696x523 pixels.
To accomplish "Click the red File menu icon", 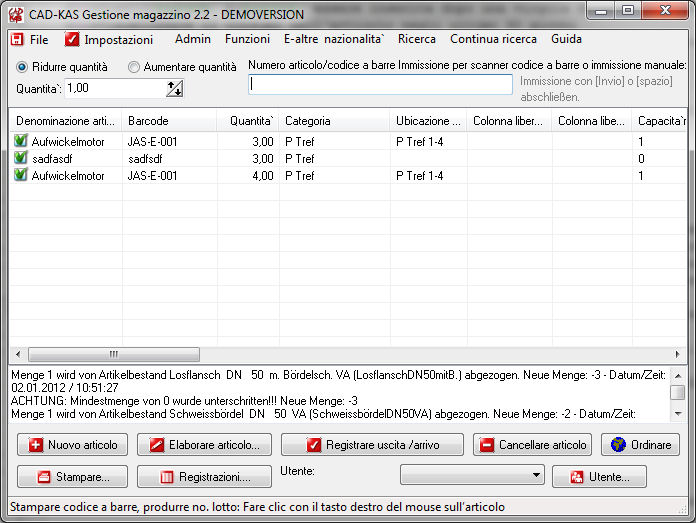I will pos(17,40).
